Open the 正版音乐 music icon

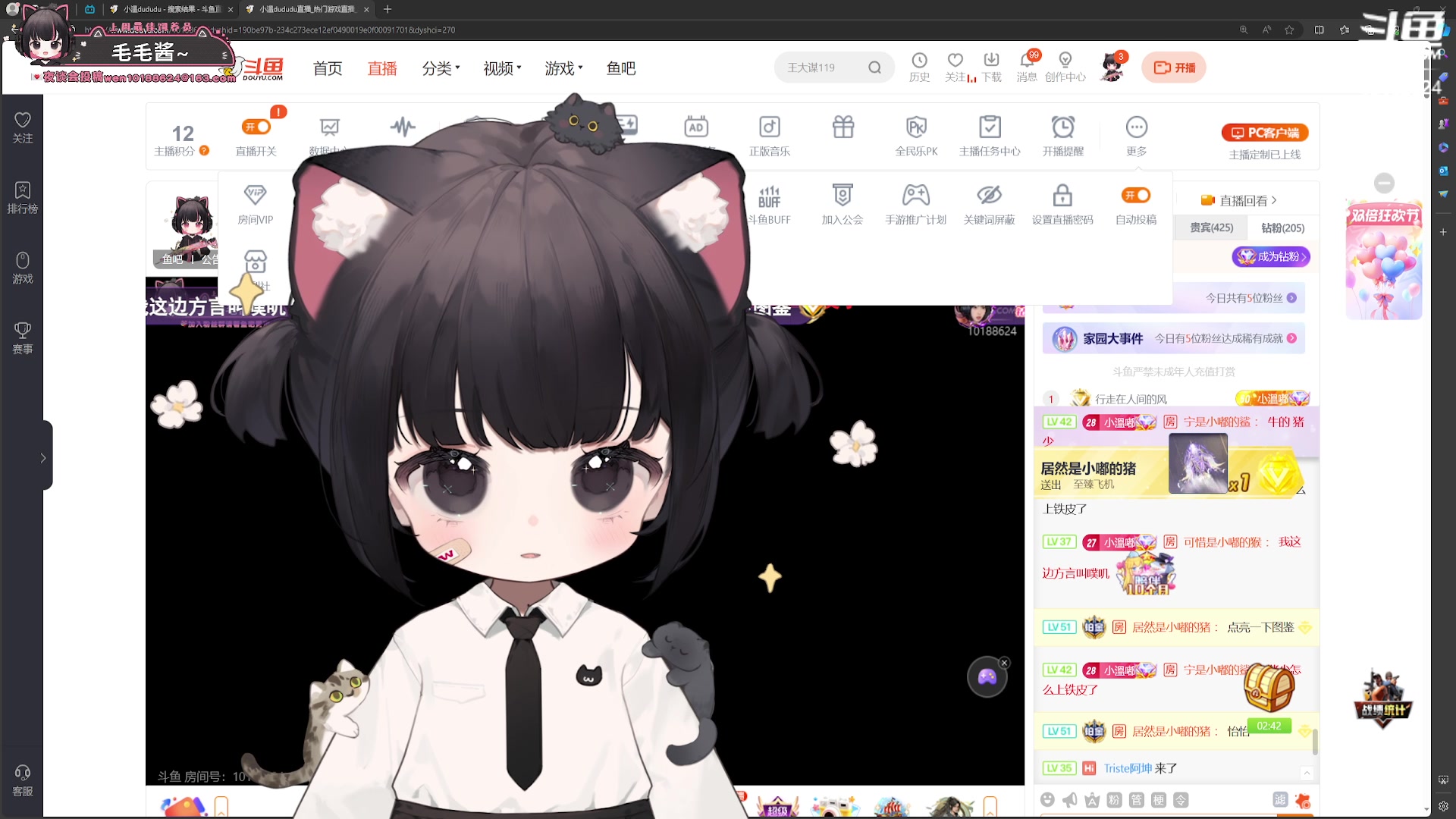coord(770,136)
